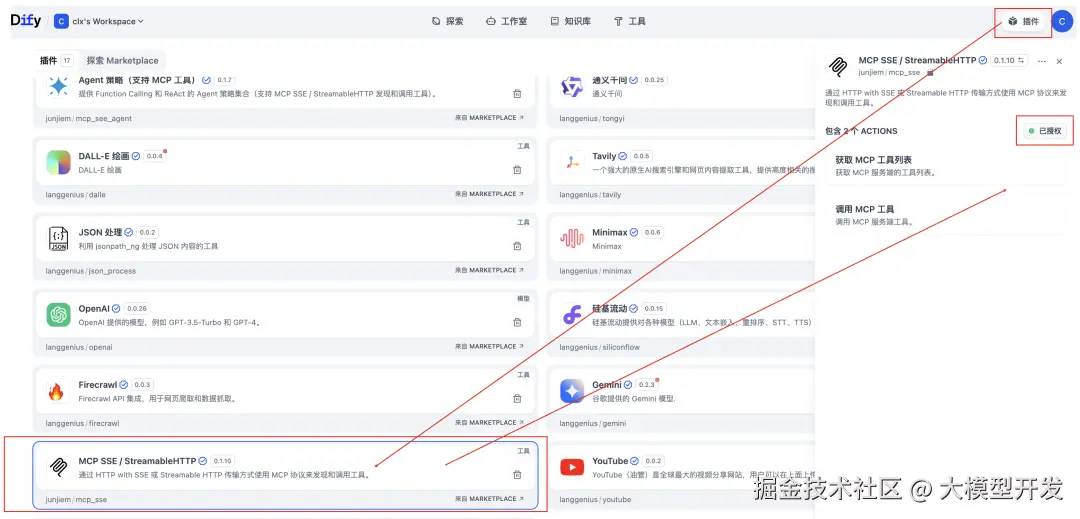Click the Agent 策略 plugin icon
Image resolution: width=1080 pixels, height=519 pixels.
(59, 86)
